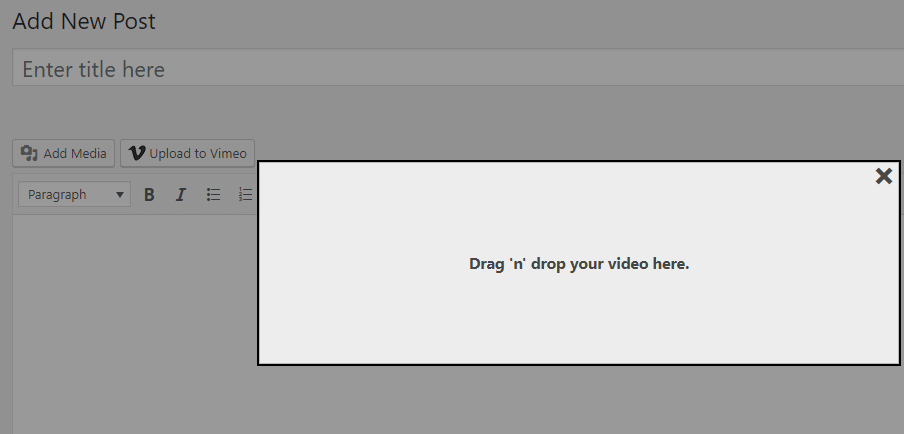Click the Add New Post heading
The image size is (904, 434).
pos(84,21)
